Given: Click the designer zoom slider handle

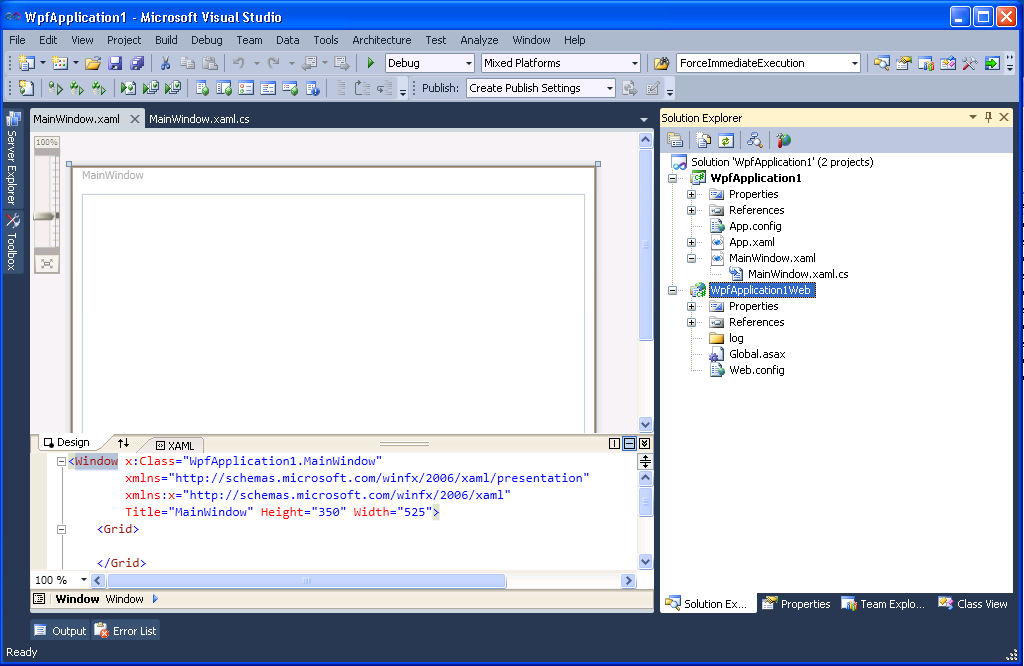Looking at the screenshot, I should (46, 216).
